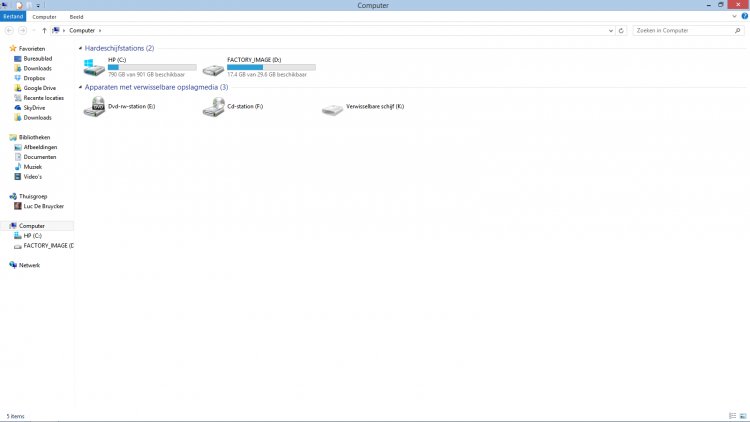Open Bureaublad in Favorieten
Image resolution: width=750 pixels, height=422 pixels.
click(37, 58)
